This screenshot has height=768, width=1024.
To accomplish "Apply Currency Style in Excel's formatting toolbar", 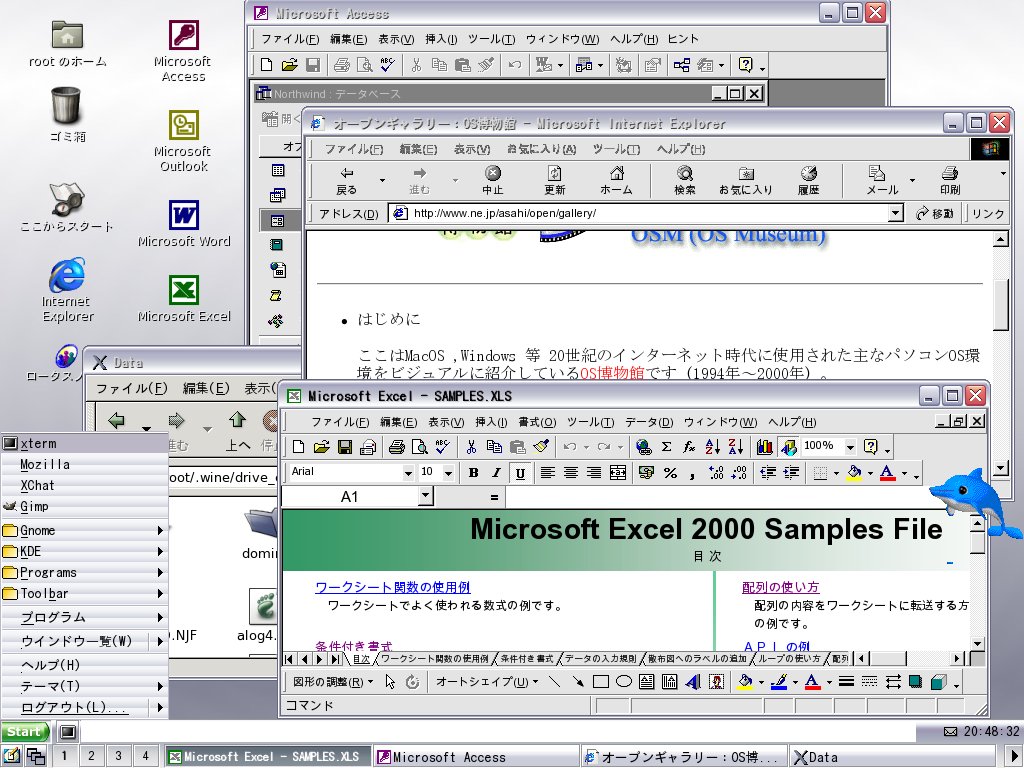I will pyautogui.click(x=647, y=473).
